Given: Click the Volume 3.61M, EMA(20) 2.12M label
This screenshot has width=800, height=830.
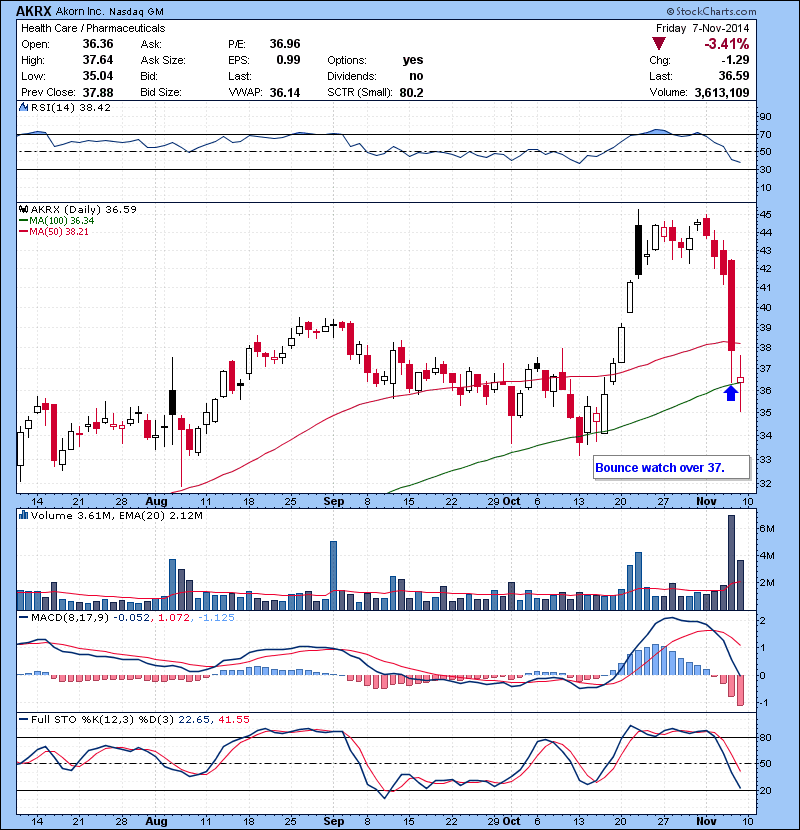Looking at the screenshot, I should coord(116,516).
